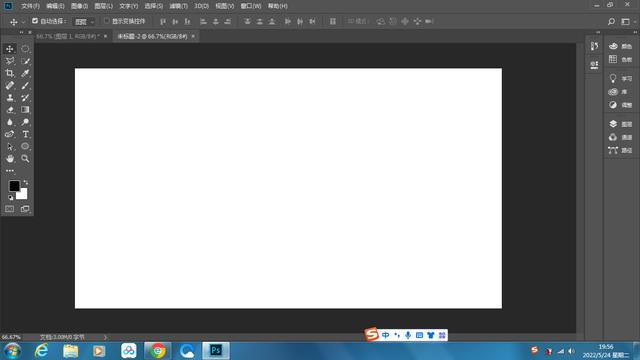Open the 通道 channels panel
The height and width of the screenshot is (360, 640).
[620, 137]
